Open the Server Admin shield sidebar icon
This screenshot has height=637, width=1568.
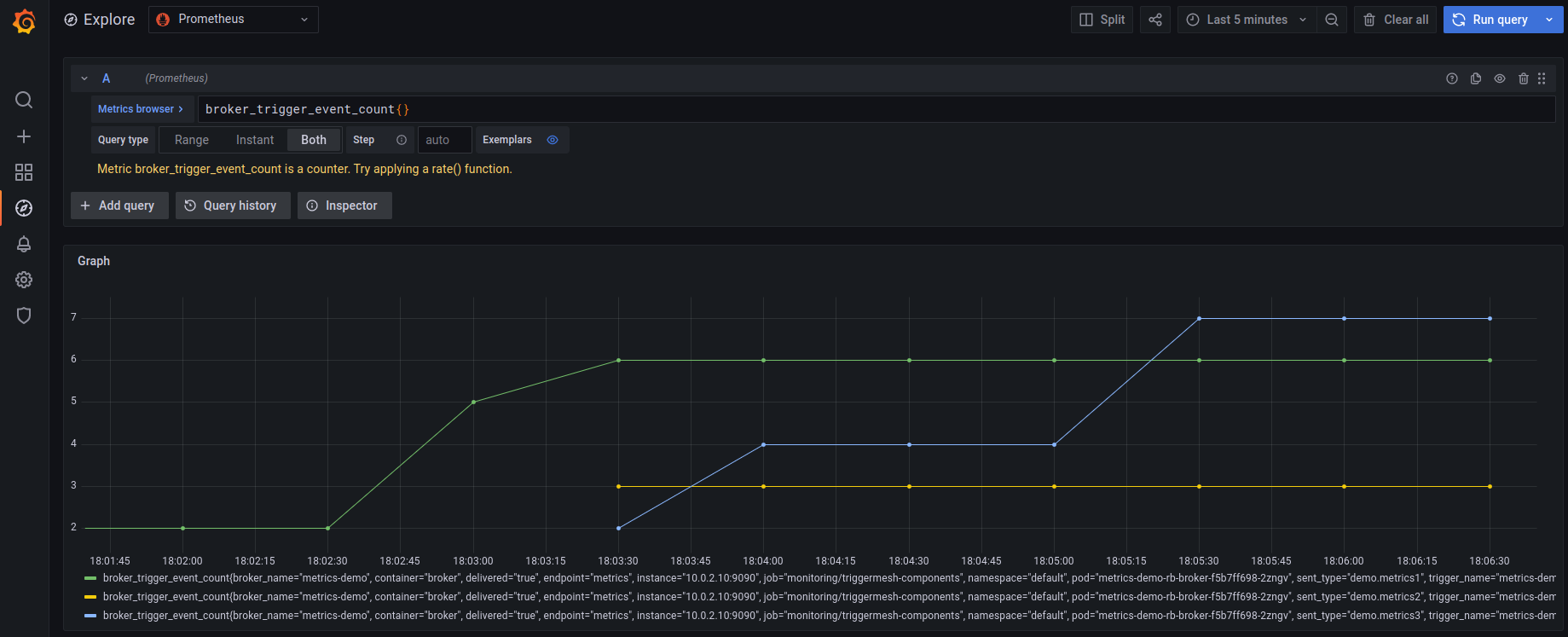click(24, 316)
